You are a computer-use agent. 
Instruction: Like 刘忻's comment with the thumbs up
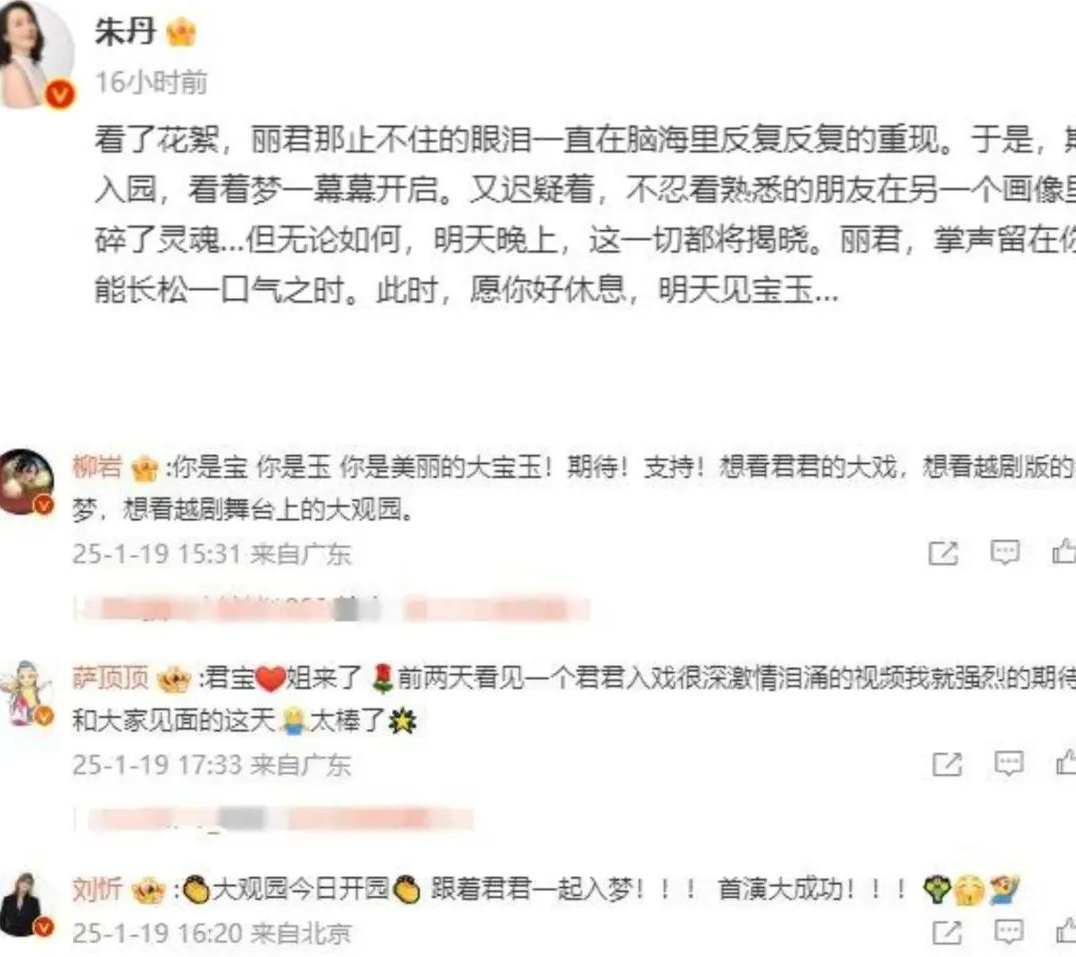coord(1067,931)
